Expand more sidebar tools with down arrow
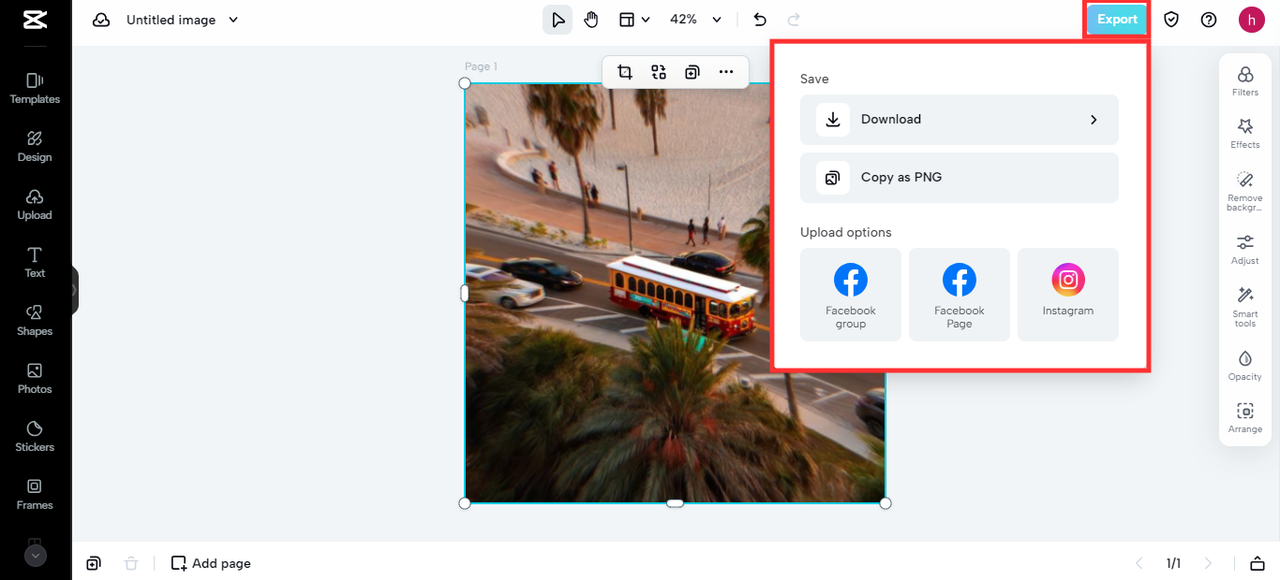1280x580 pixels. pyautogui.click(x=35, y=555)
